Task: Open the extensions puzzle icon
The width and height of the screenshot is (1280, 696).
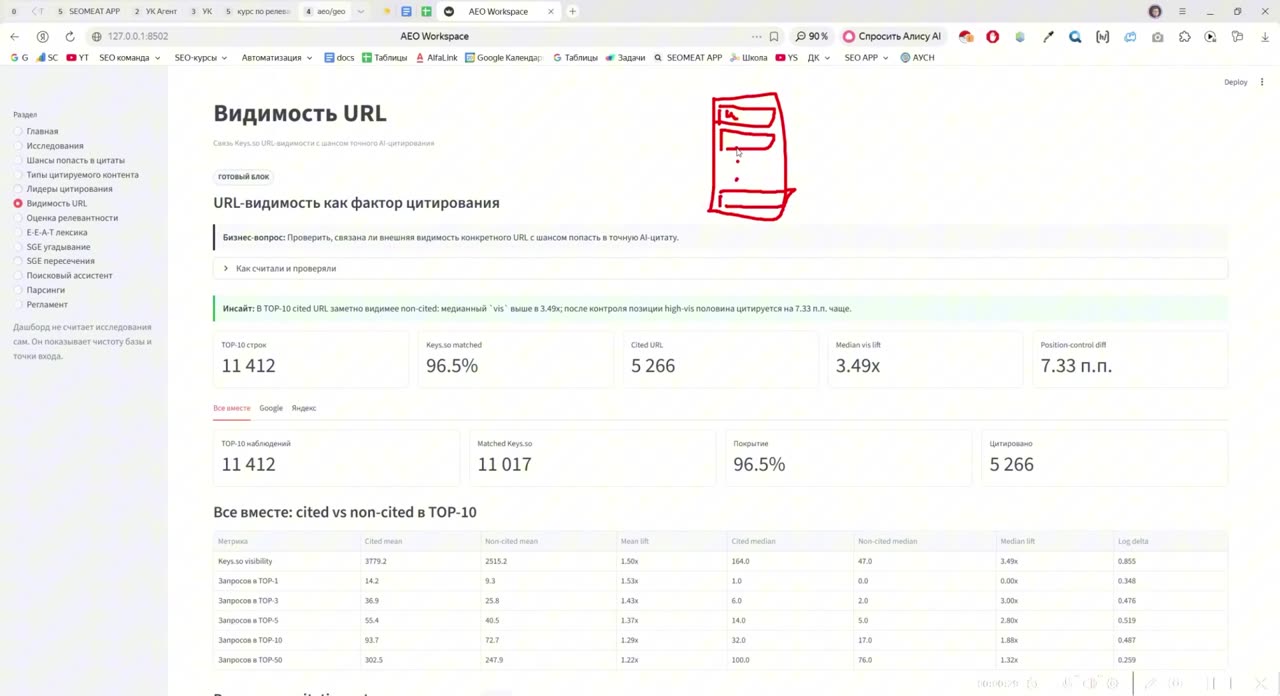Action: 1185,36
